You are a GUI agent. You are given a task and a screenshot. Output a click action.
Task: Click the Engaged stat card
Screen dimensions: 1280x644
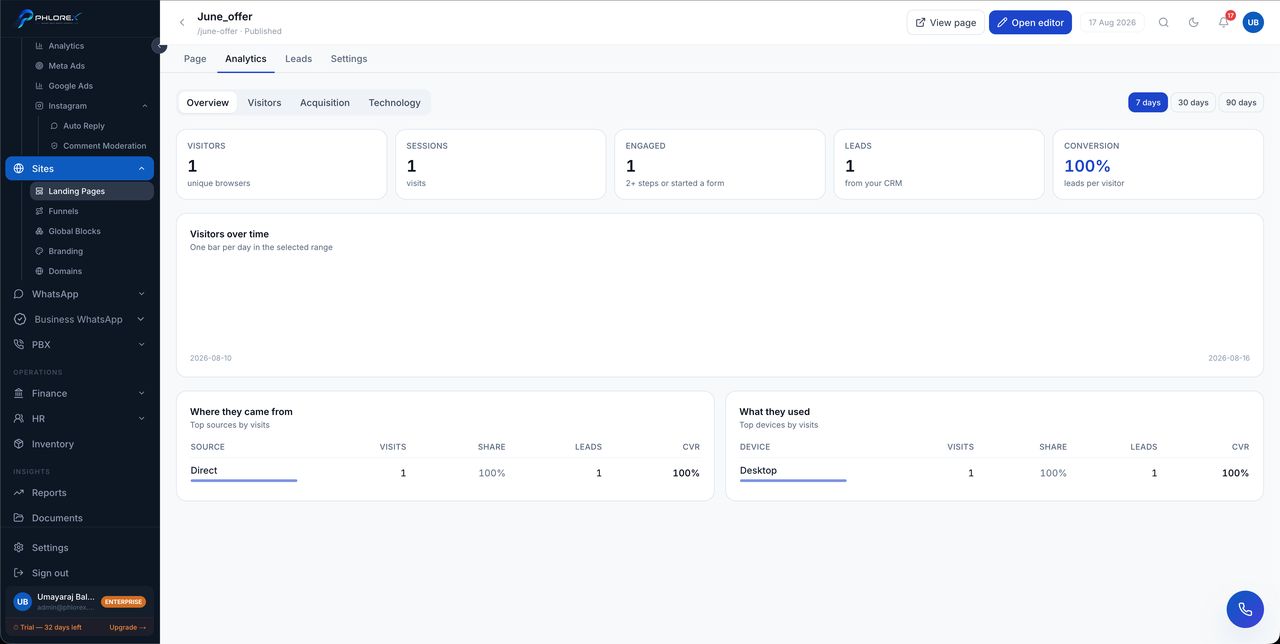click(x=720, y=164)
